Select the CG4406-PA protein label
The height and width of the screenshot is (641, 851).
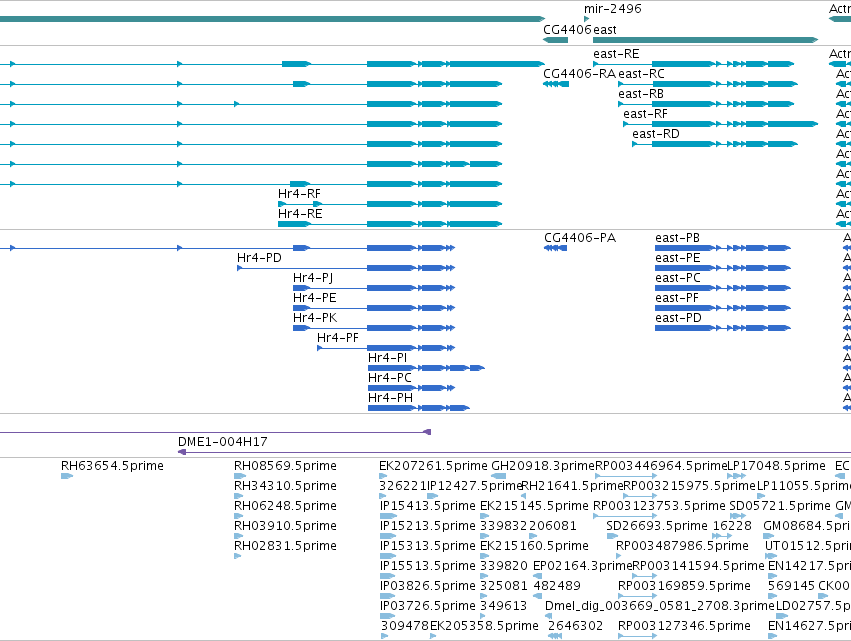[x=580, y=238]
